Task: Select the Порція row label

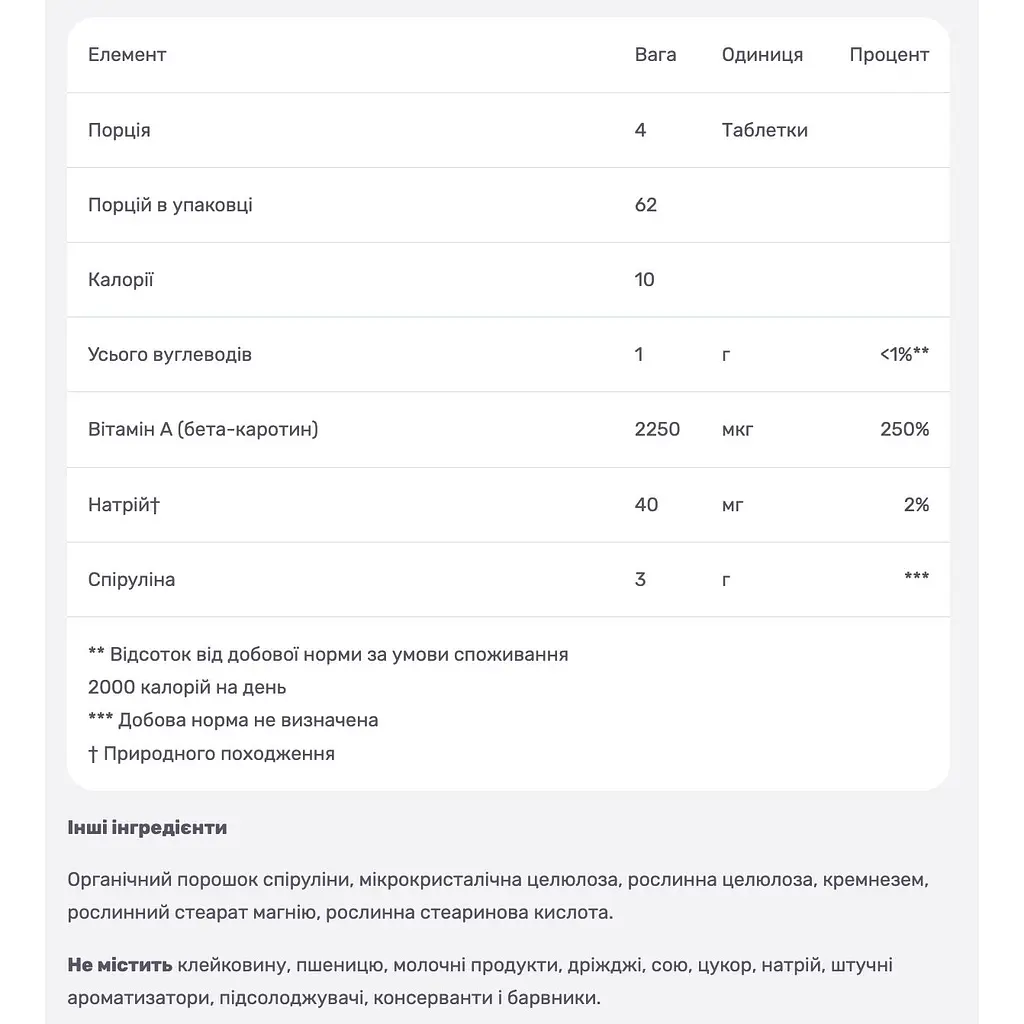Action: coord(120,130)
